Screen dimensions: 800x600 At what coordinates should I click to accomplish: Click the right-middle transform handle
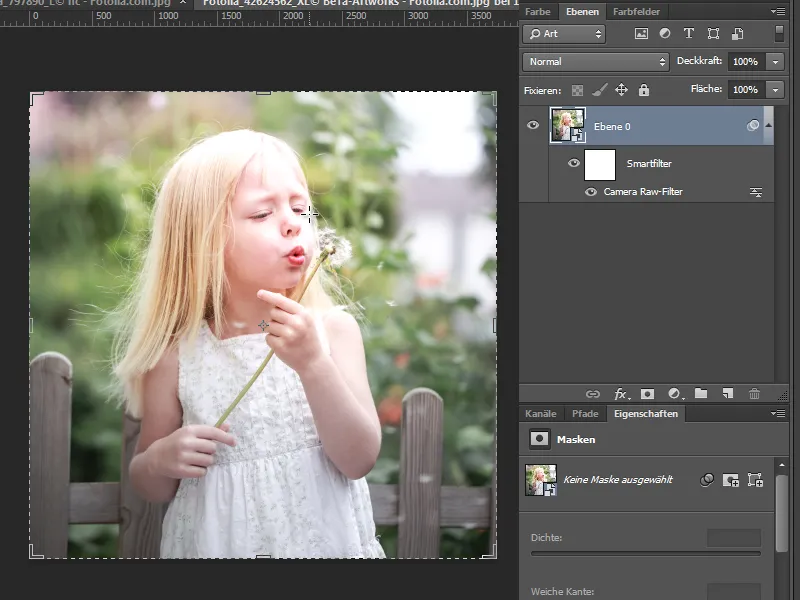[495, 326]
